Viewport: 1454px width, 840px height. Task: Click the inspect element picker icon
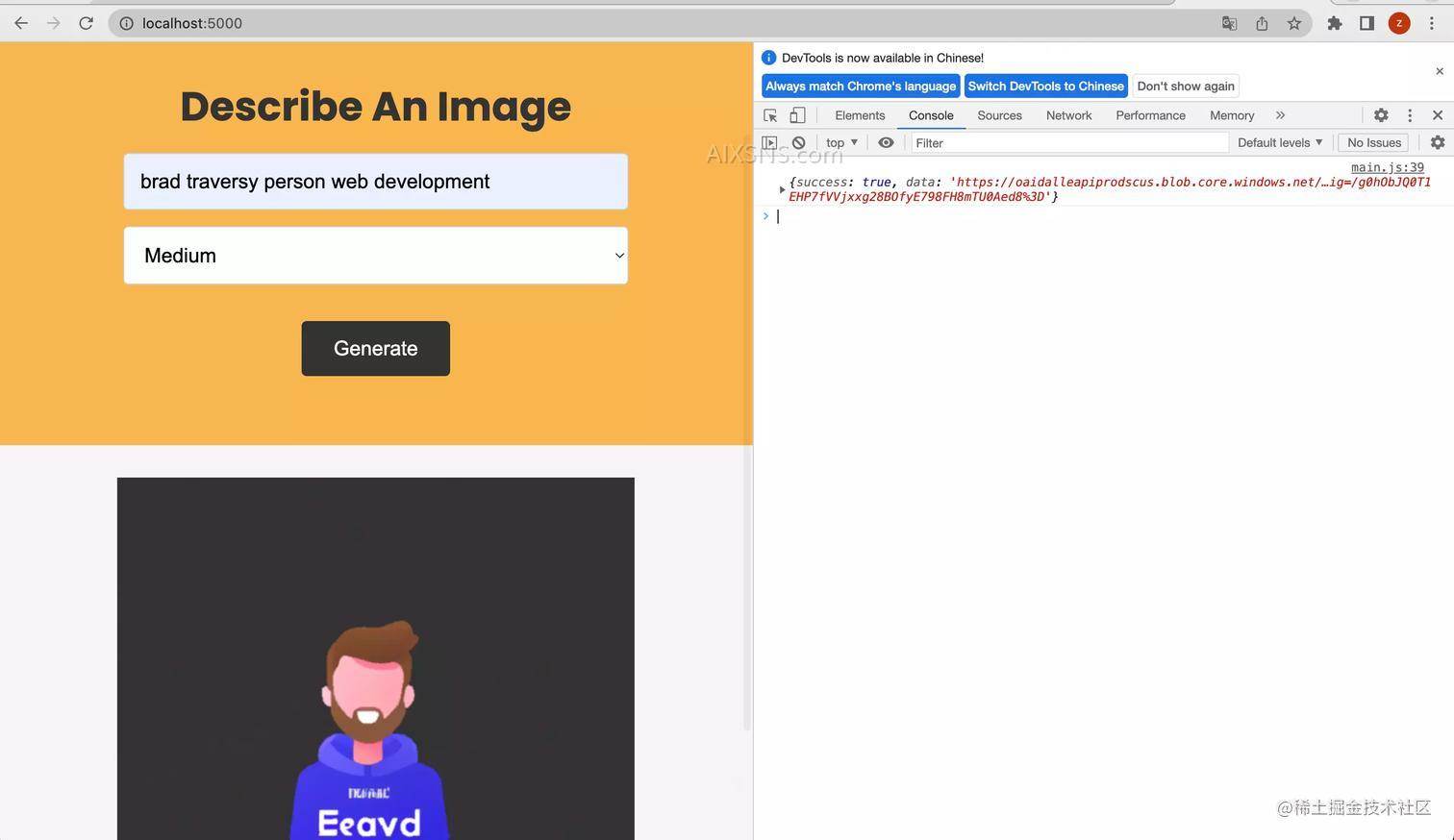[770, 115]
